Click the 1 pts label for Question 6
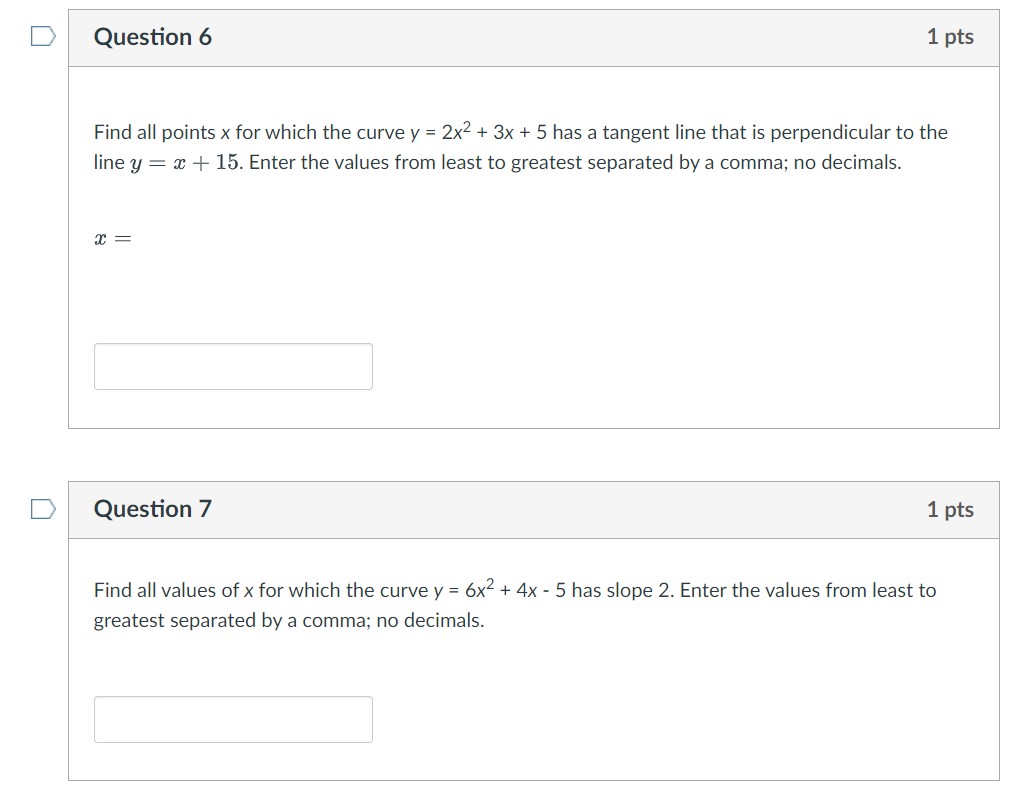Viewport: 1035px width, 797px height. click(951, 36)
